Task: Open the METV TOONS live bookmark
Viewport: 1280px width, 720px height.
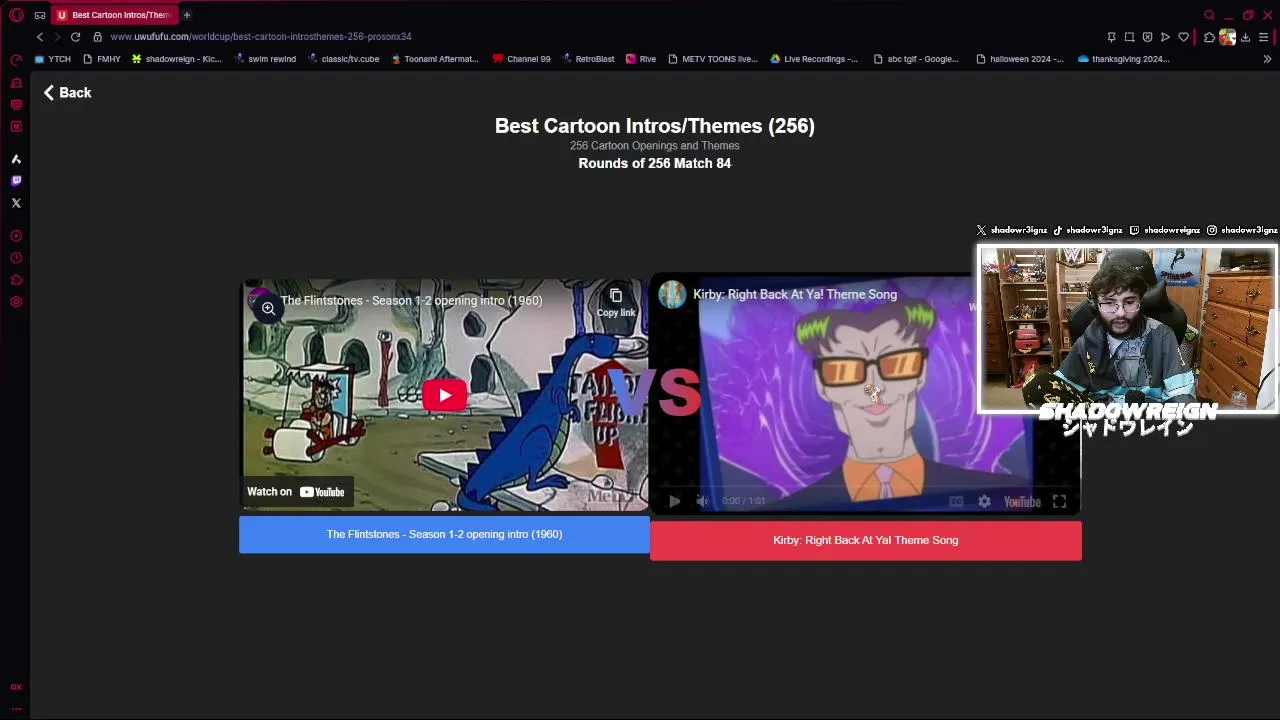Action: point(713,59)
